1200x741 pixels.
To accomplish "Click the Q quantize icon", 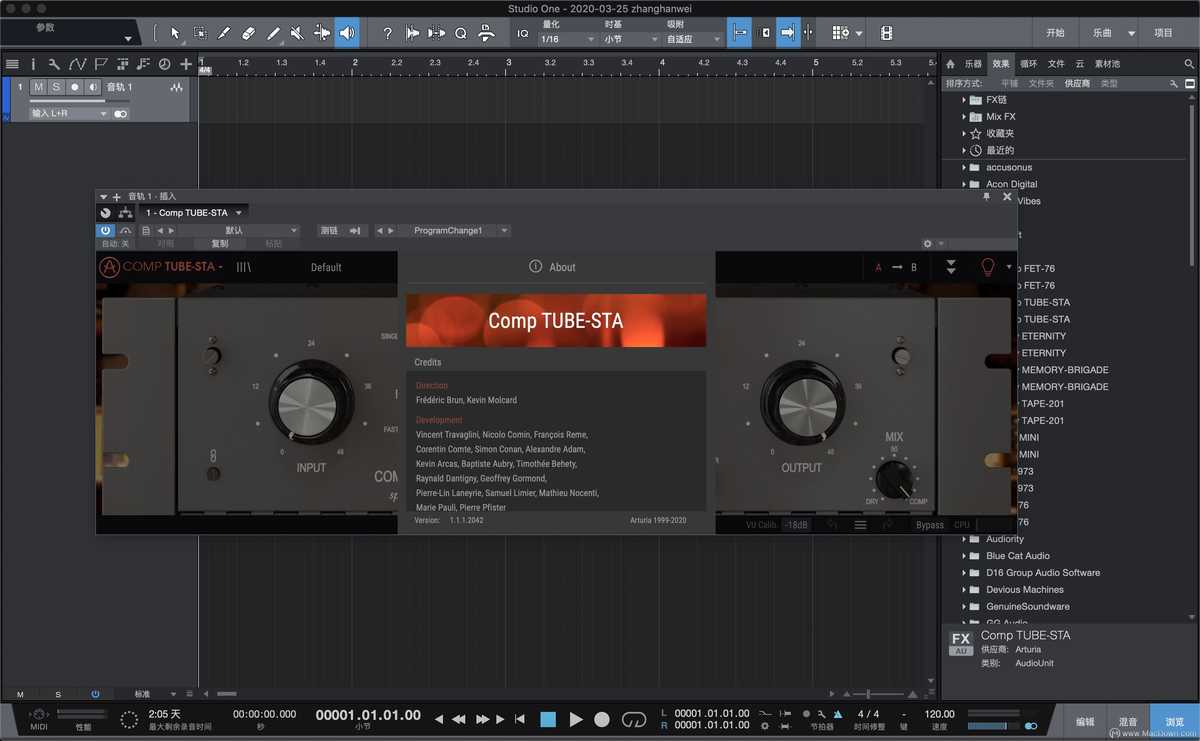I will [x=461, y=33].
